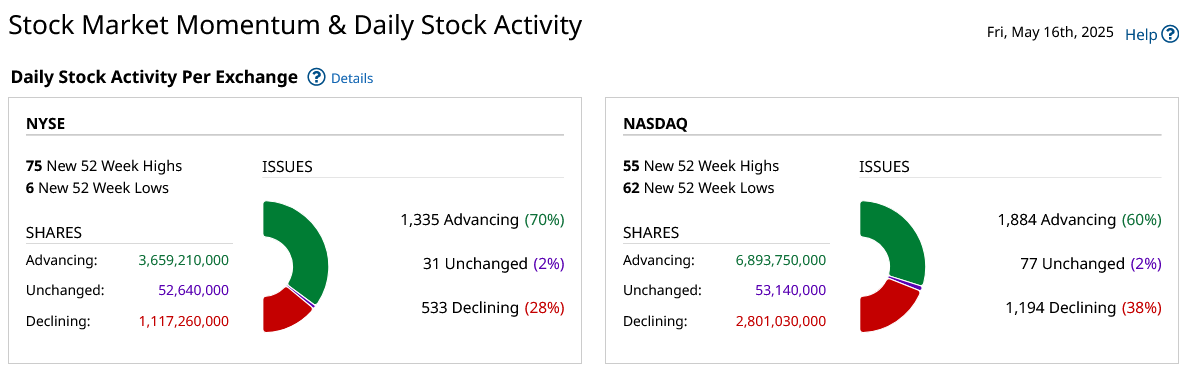Select the NYSE panel heading
Viewport: 1179px width, 368px height.
pyautogui.click(x=45, y=123)
